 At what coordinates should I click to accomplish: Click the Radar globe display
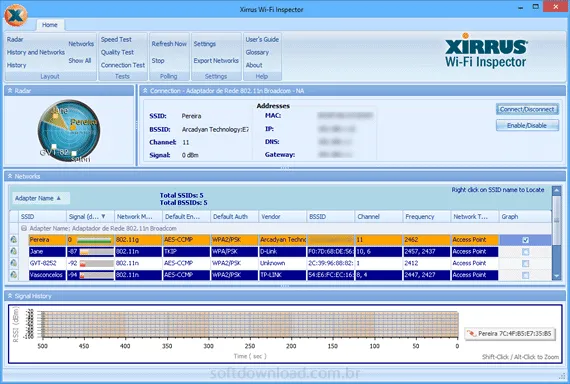pos(69,131)
